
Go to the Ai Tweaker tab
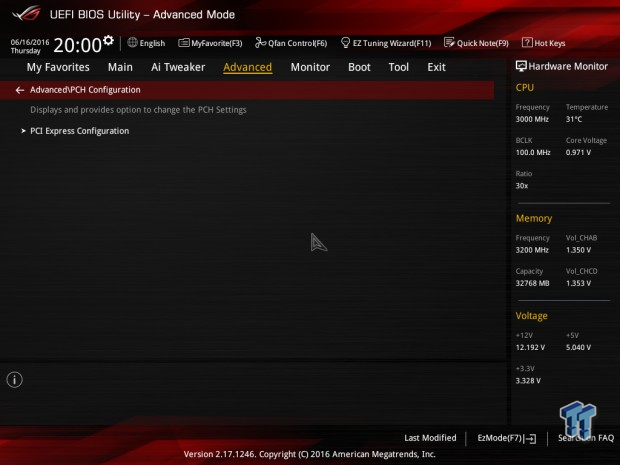(x=178, y=67)
